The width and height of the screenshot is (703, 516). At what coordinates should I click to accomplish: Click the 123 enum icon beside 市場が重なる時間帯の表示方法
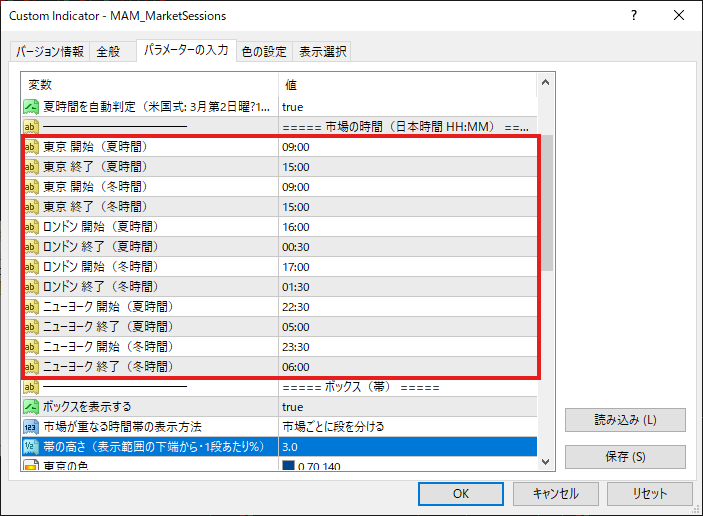(x=31, y=427)
